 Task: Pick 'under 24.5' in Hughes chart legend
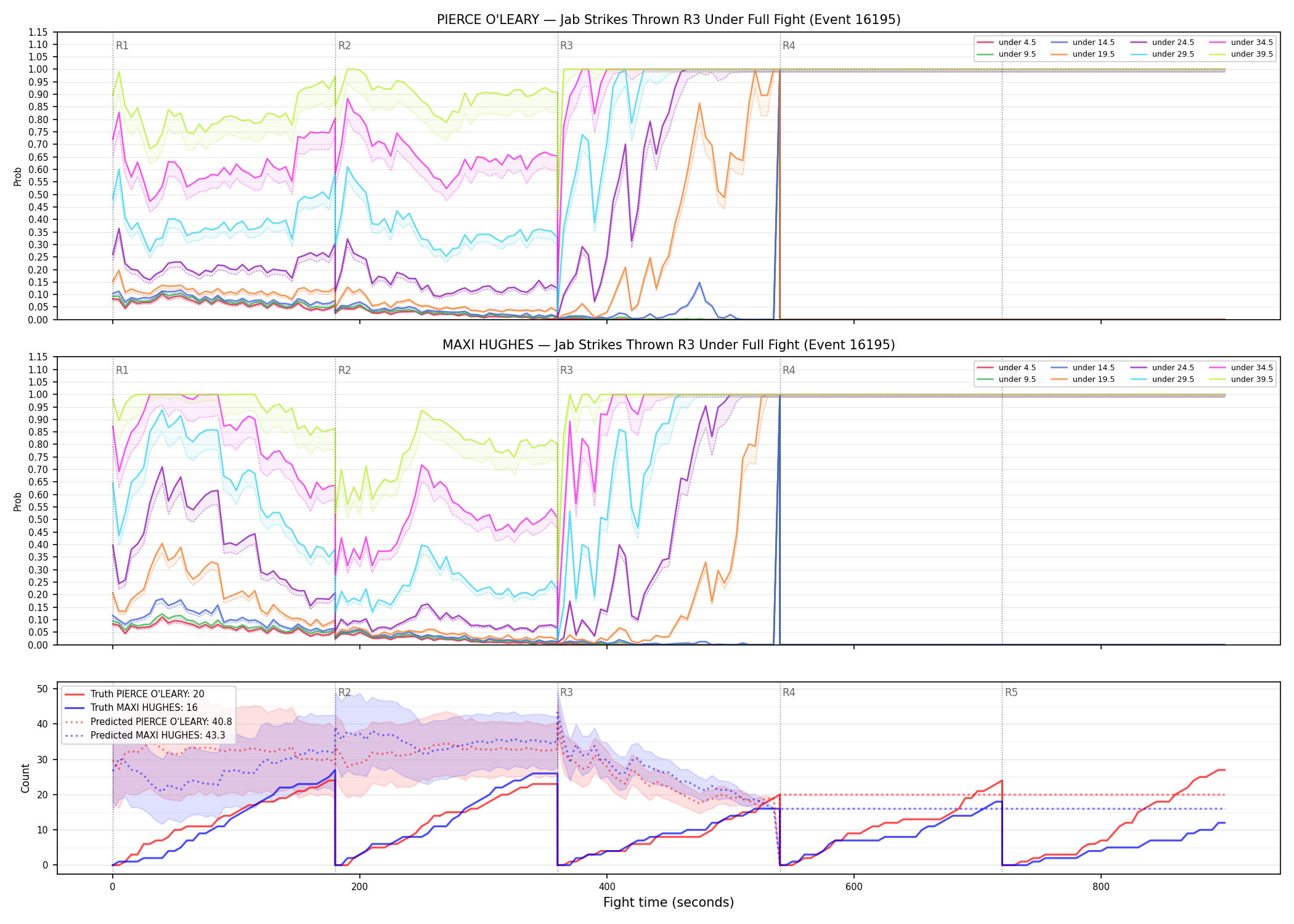point(1162,368)
